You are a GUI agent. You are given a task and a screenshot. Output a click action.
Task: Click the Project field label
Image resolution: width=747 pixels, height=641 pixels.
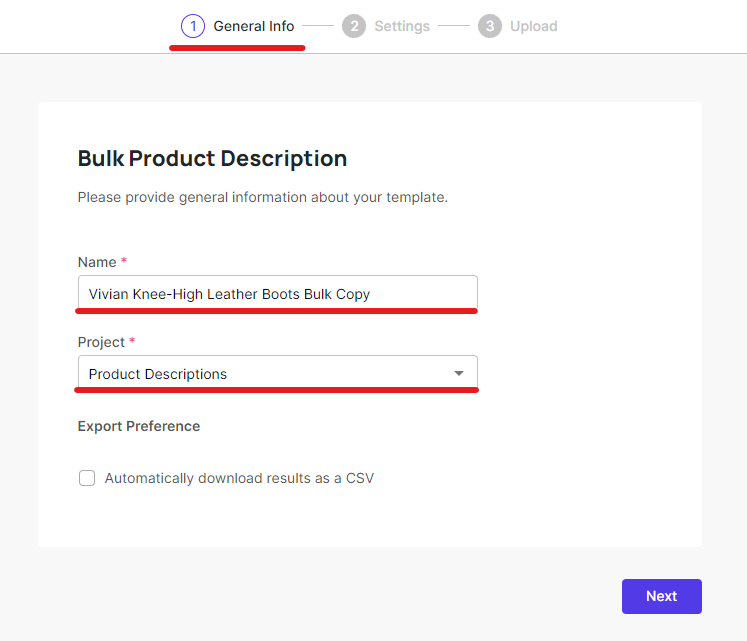101,342
